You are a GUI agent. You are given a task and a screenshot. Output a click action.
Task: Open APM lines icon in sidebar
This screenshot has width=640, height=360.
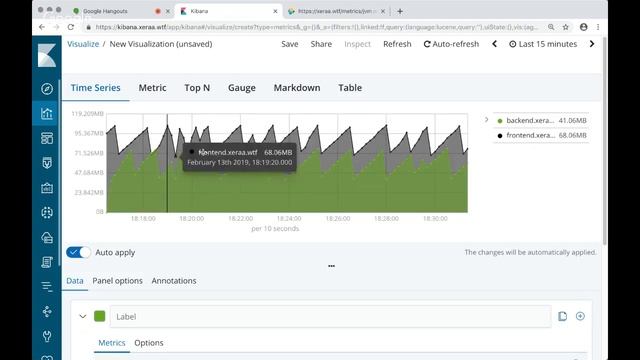(47, 287)
